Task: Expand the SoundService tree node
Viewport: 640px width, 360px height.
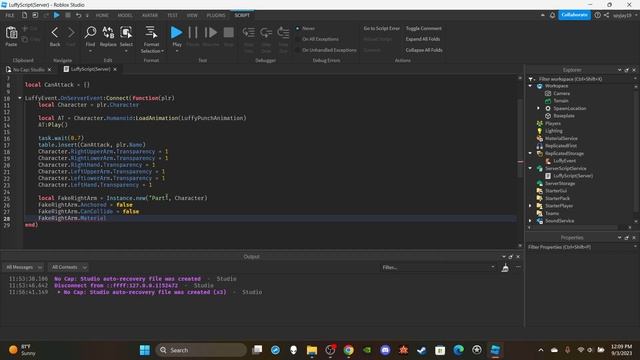Action: 530,221
